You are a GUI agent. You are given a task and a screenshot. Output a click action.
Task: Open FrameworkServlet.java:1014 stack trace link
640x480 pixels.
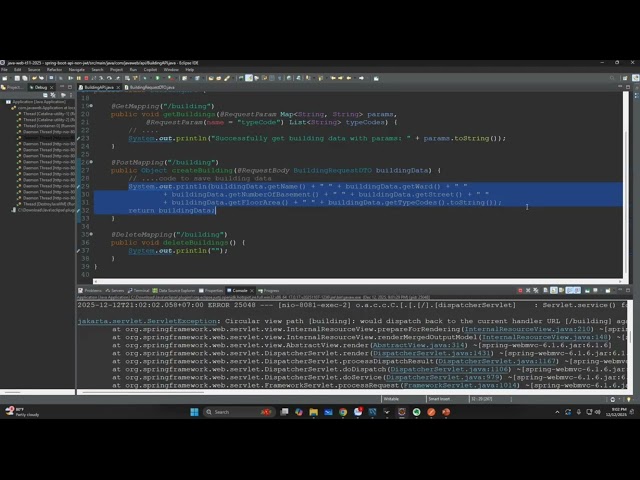coord(460,385)
